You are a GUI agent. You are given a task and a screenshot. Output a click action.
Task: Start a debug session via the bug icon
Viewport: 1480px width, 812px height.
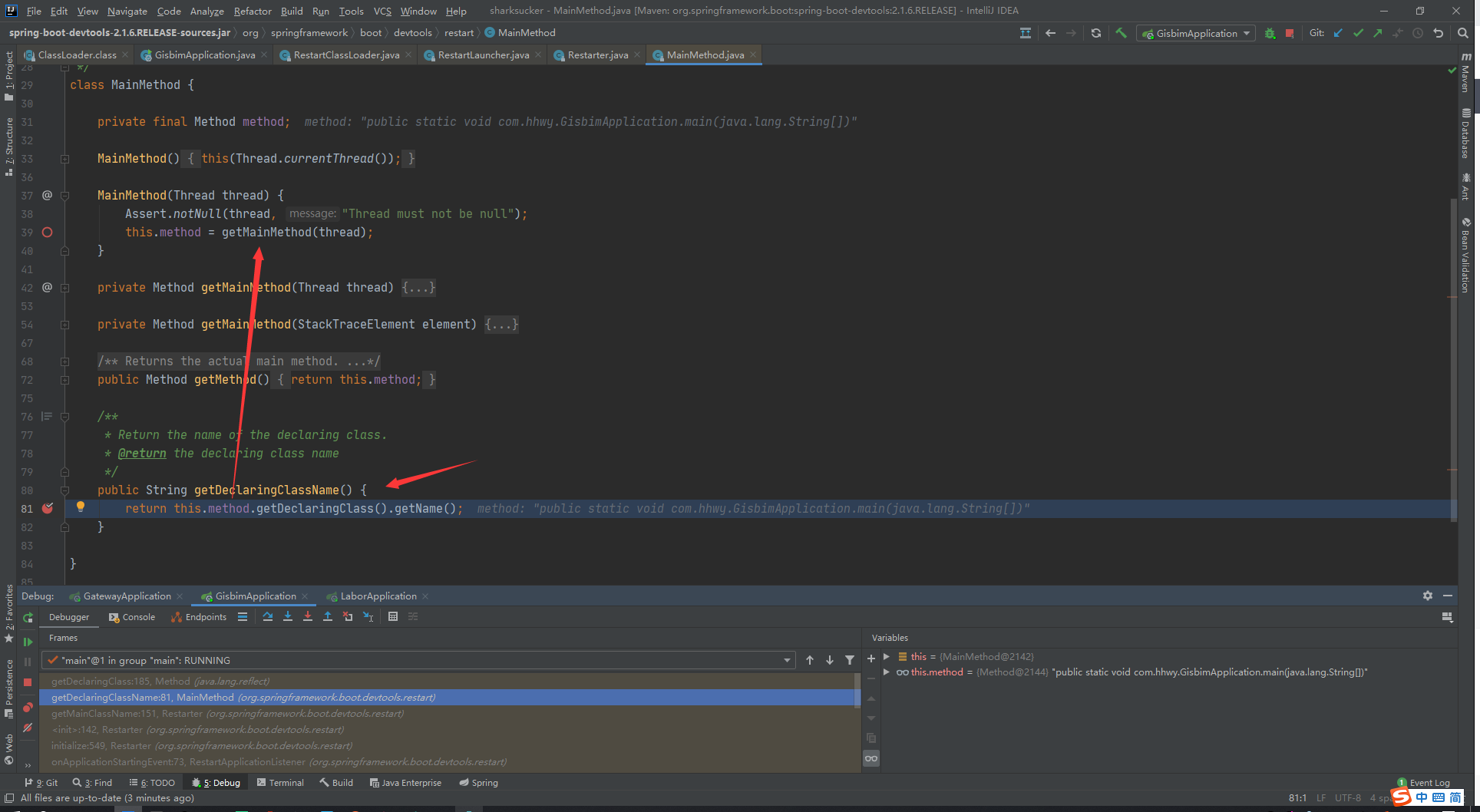(x=1269, y=33)
